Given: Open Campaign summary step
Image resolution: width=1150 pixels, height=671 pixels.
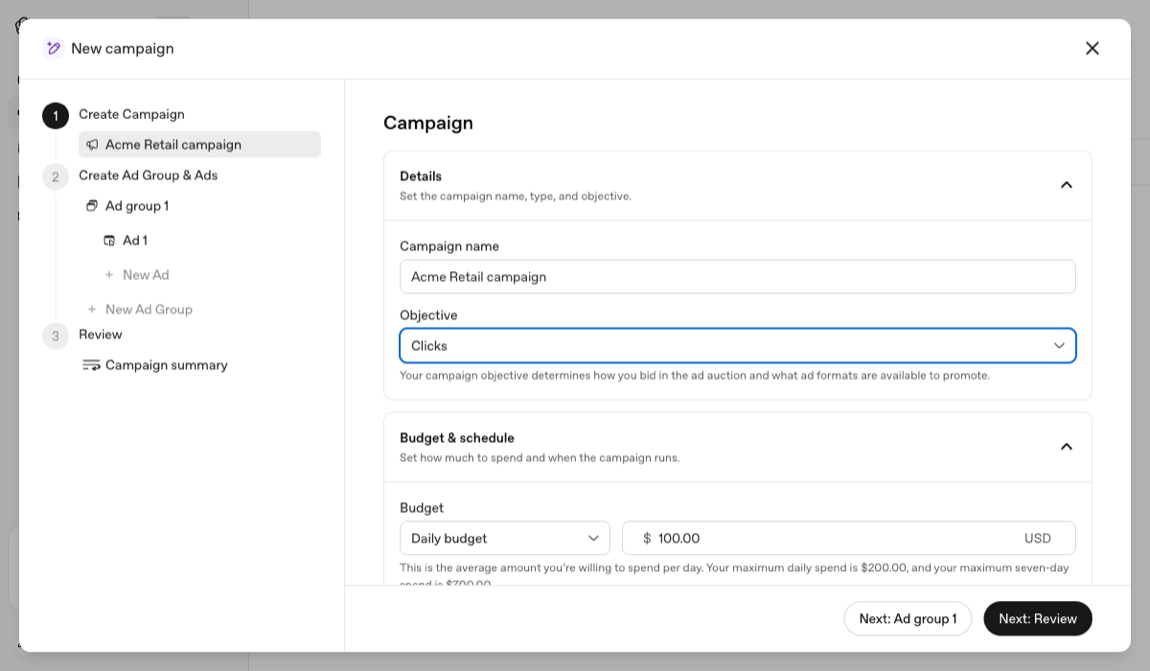Looking at the screenshot, I should pos(166,365).
